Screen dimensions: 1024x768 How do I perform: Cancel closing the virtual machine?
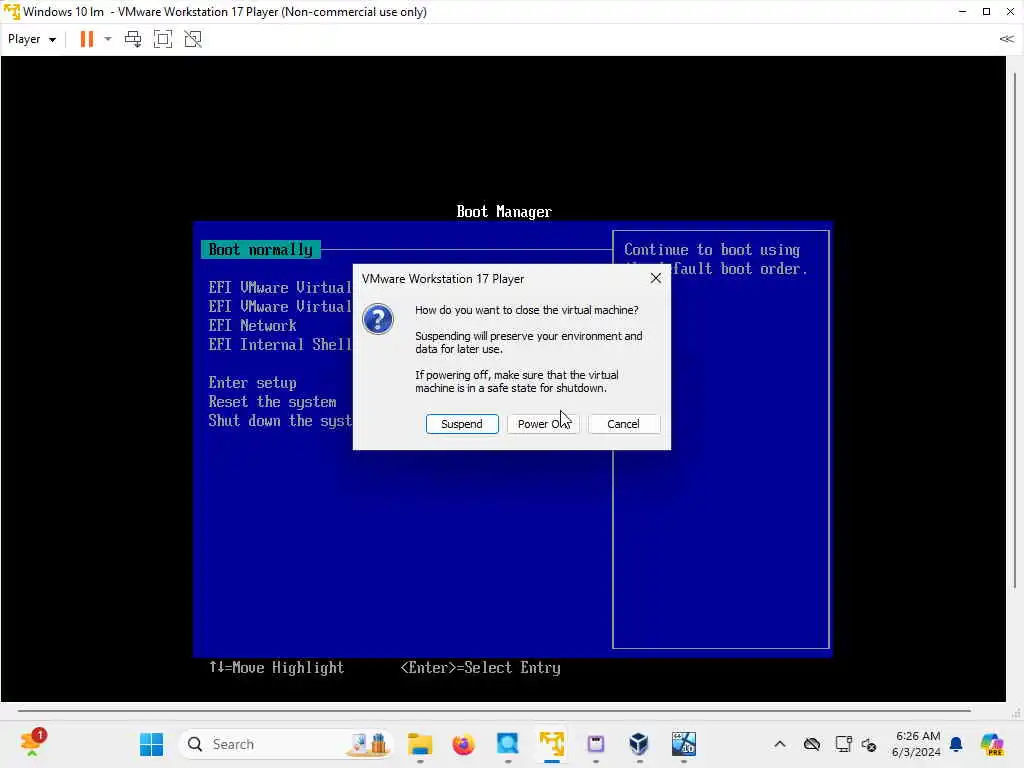click(x=624, y=424)
